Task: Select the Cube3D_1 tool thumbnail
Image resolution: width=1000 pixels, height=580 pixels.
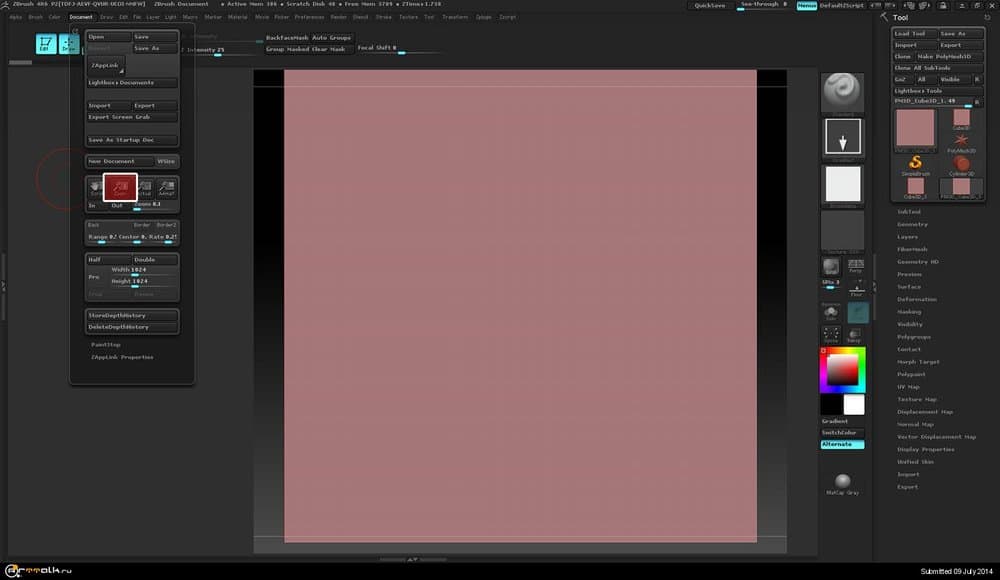Action: (x=915, y=188)
